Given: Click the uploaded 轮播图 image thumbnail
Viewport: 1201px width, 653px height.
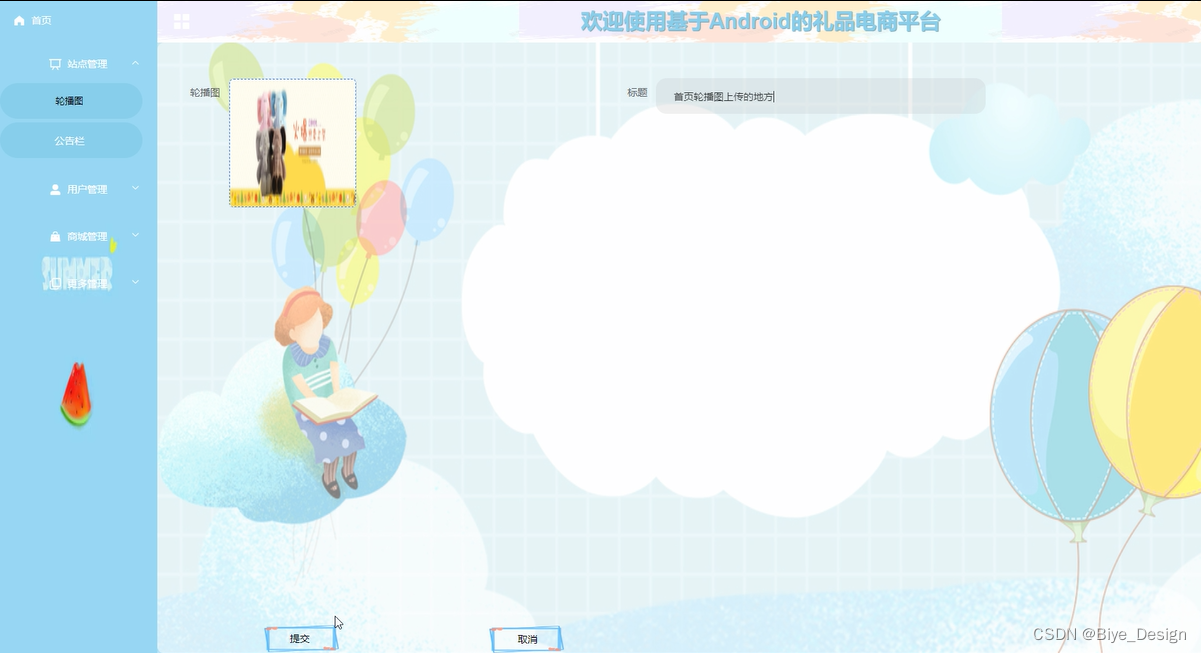Looking at the screenshot, I should coord(292,143).
